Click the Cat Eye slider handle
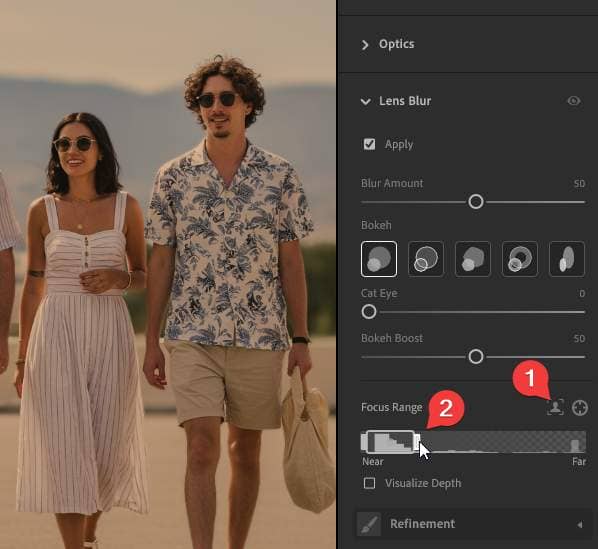This screenshot has height=549, width=598. (369, 311)
